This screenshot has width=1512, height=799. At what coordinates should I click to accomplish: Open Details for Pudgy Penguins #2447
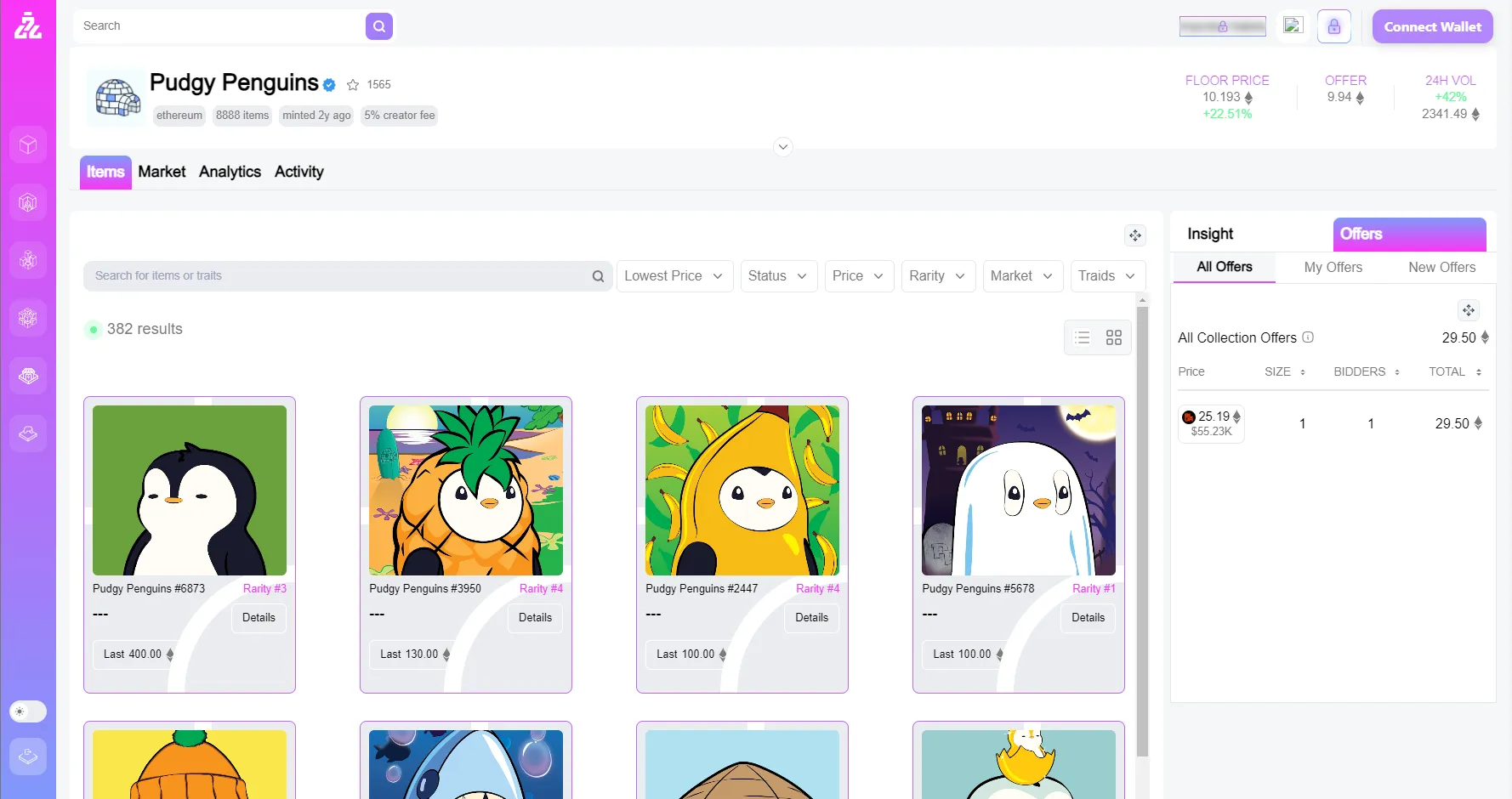click(811, 618)
